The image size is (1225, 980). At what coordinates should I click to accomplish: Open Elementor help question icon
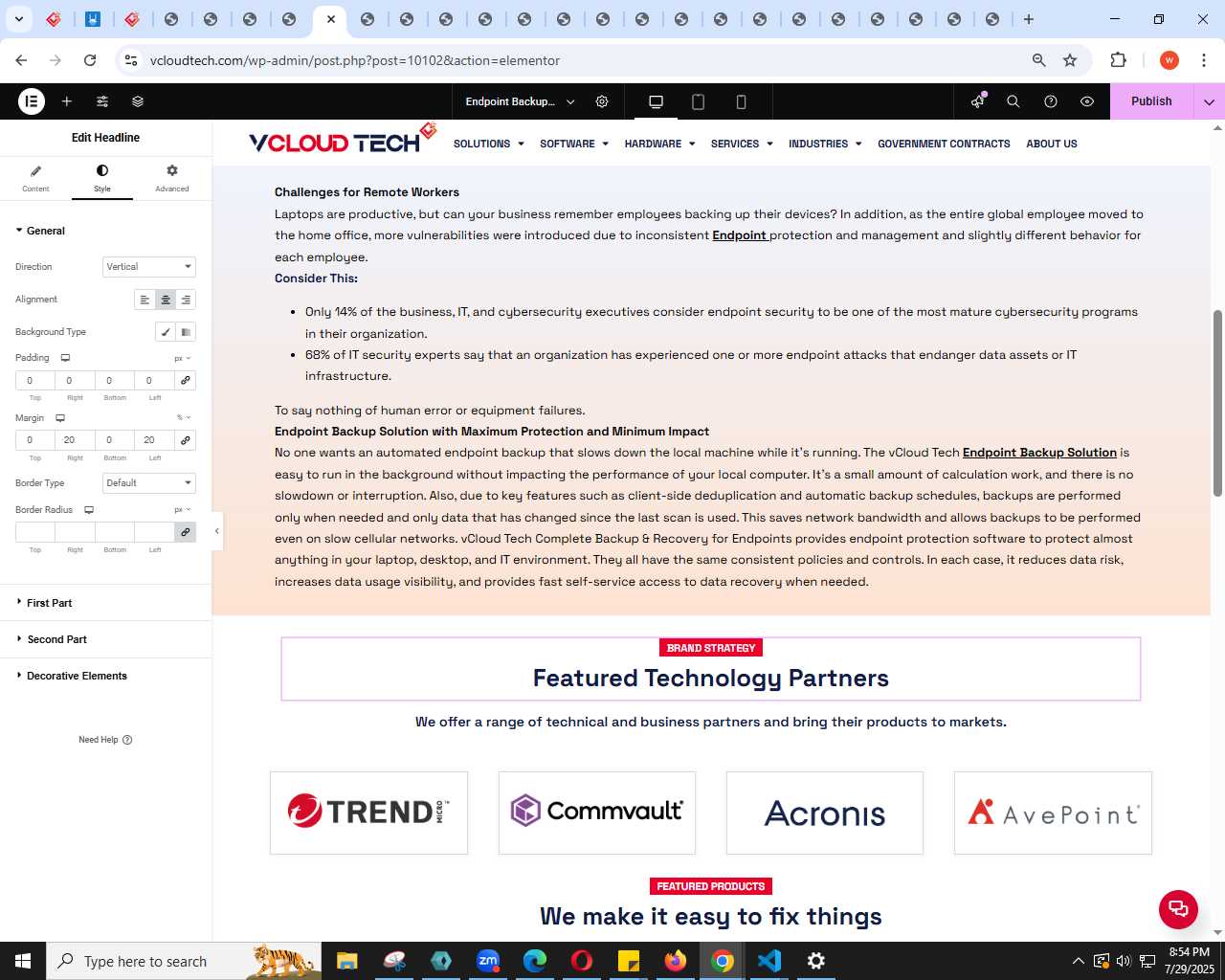(x=1051, y=101)
